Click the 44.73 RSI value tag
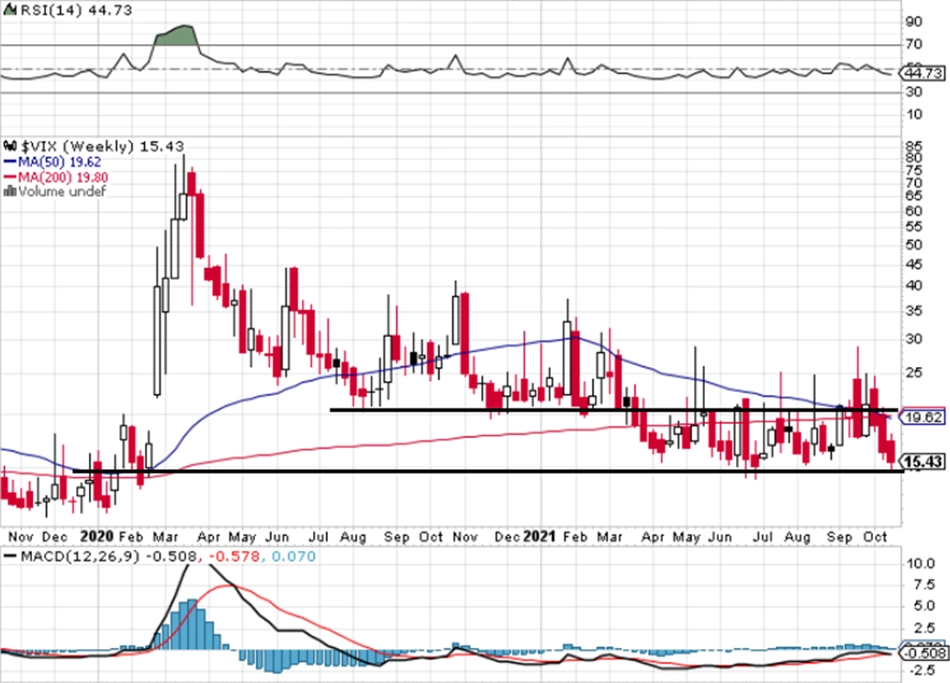950x683 pixels. [922, 73]
